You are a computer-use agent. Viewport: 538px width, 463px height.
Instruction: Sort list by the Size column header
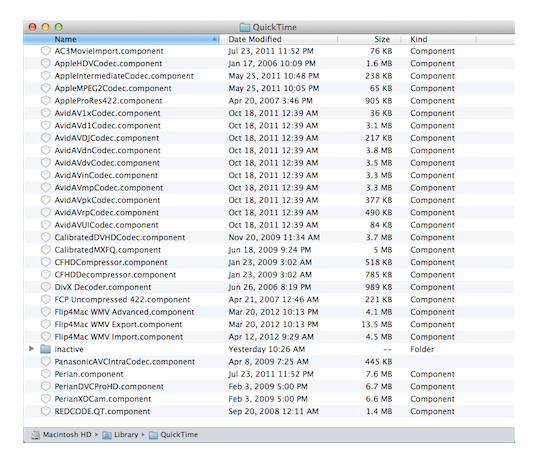point(369,39)
